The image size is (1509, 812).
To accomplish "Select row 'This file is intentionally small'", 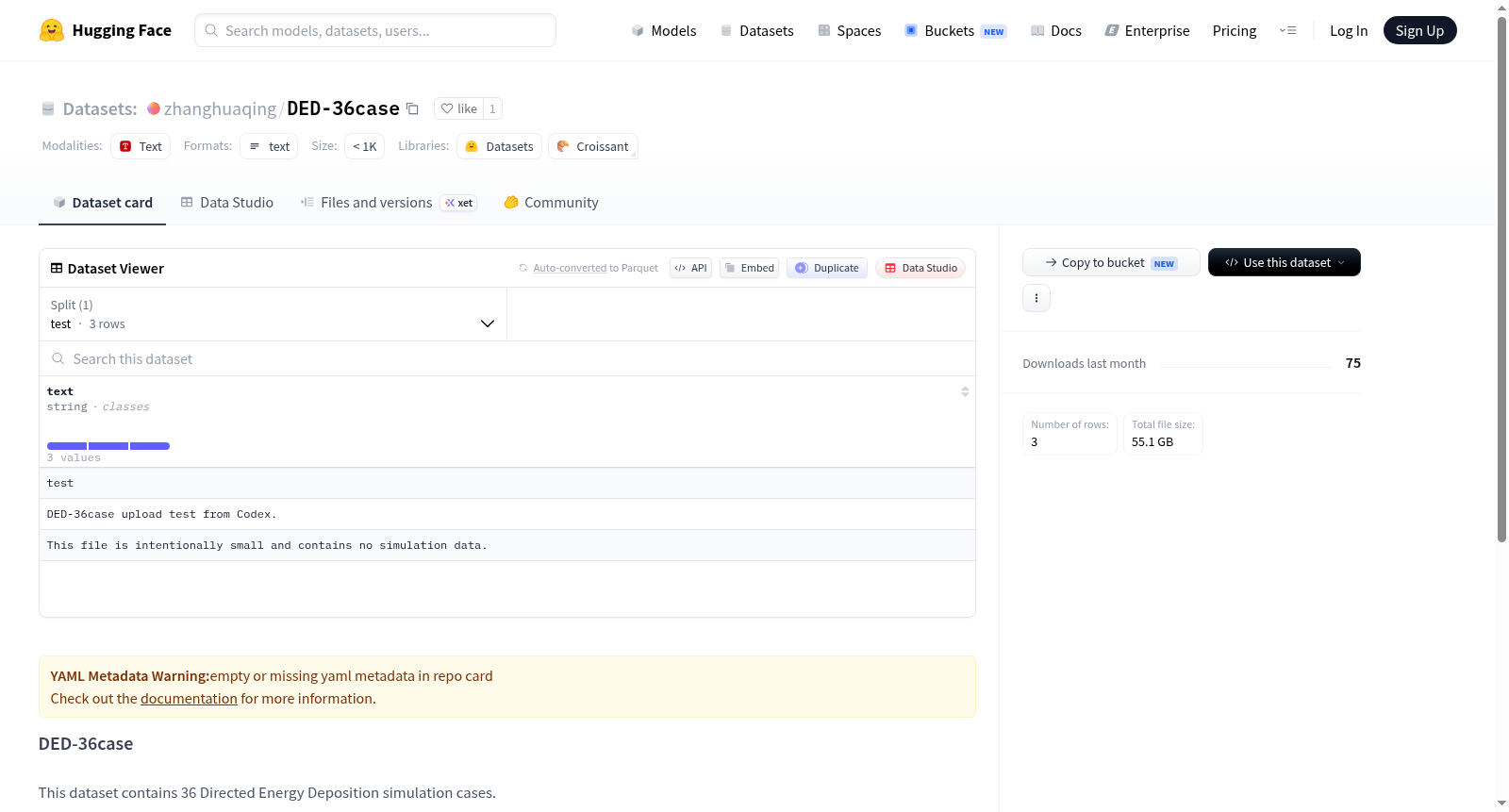I will coord(507,545).
